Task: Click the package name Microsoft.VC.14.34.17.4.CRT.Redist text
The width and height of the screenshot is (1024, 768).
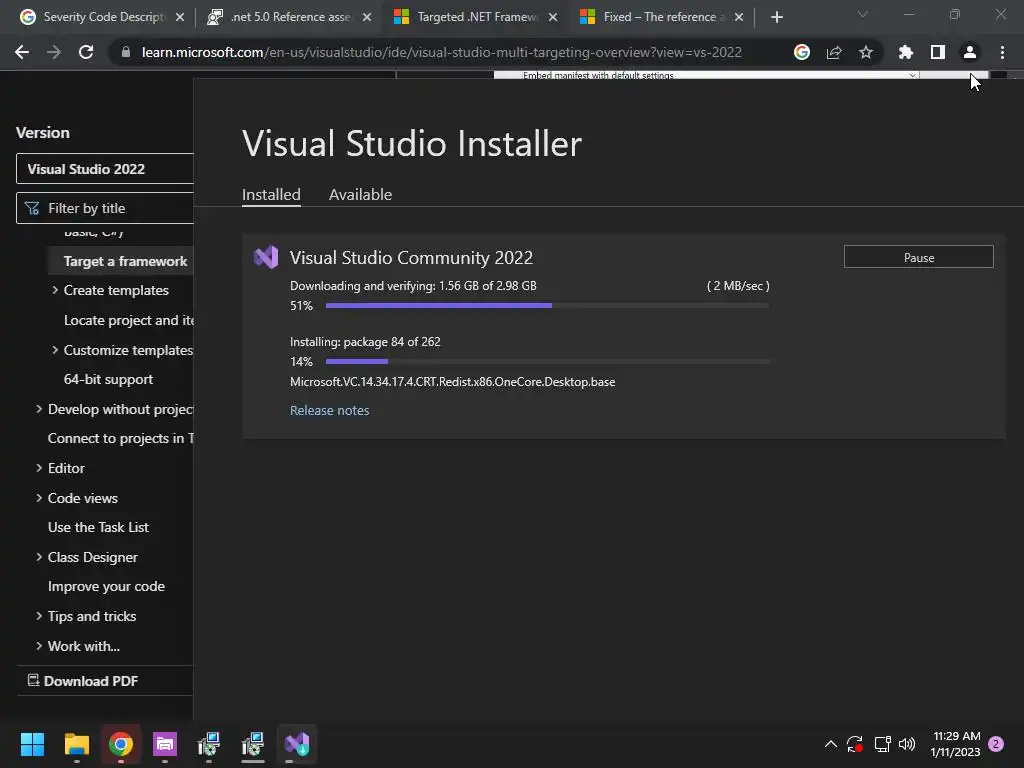Action: pos(453,382)
